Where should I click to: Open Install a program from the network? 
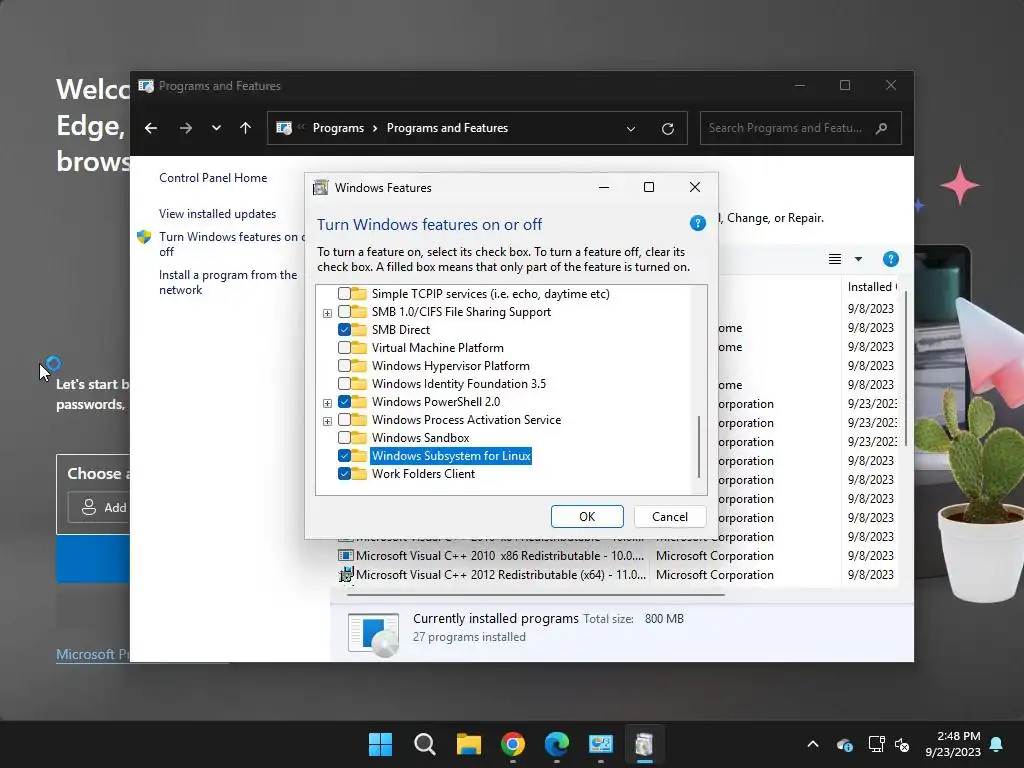[x=228, y=282]
